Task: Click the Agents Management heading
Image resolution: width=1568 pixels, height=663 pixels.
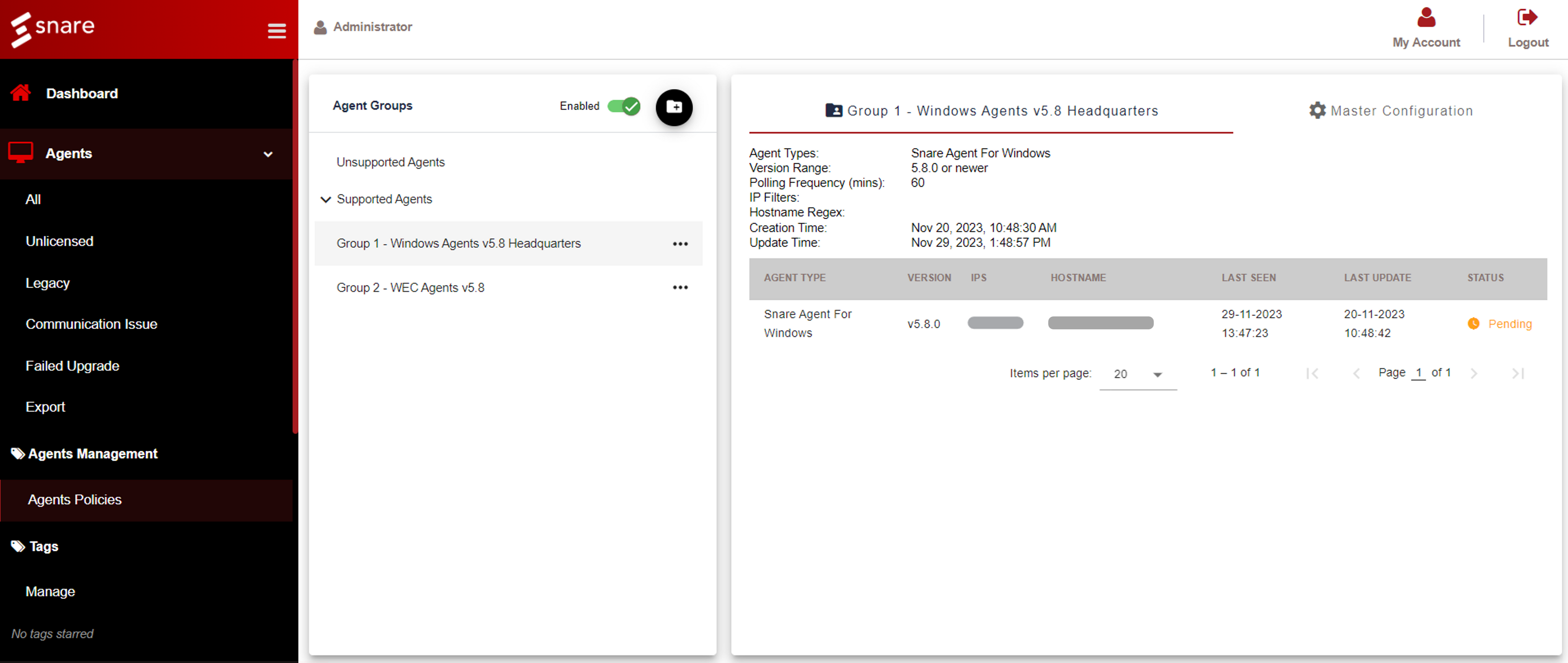Action: 93,453
